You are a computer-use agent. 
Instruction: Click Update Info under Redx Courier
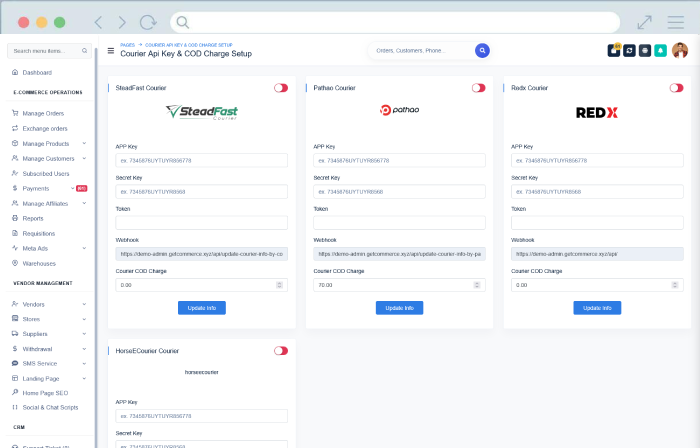click(597, 307)
